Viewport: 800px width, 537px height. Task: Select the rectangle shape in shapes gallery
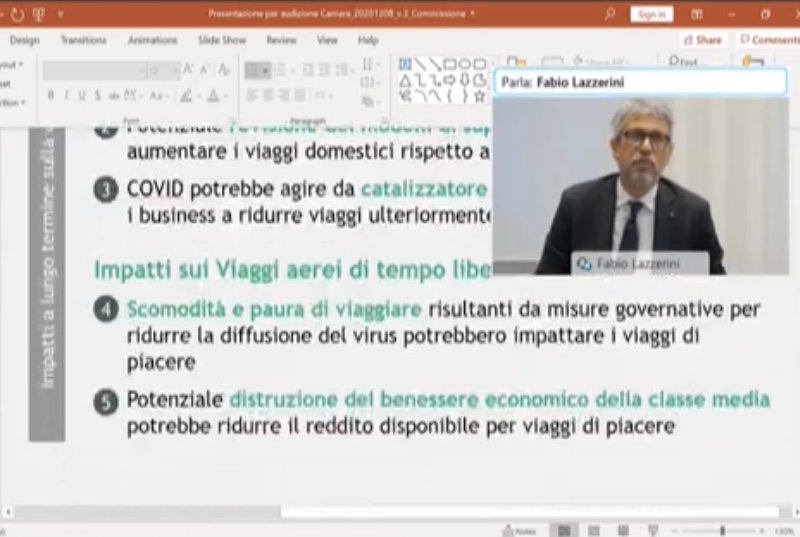[450, 64]
